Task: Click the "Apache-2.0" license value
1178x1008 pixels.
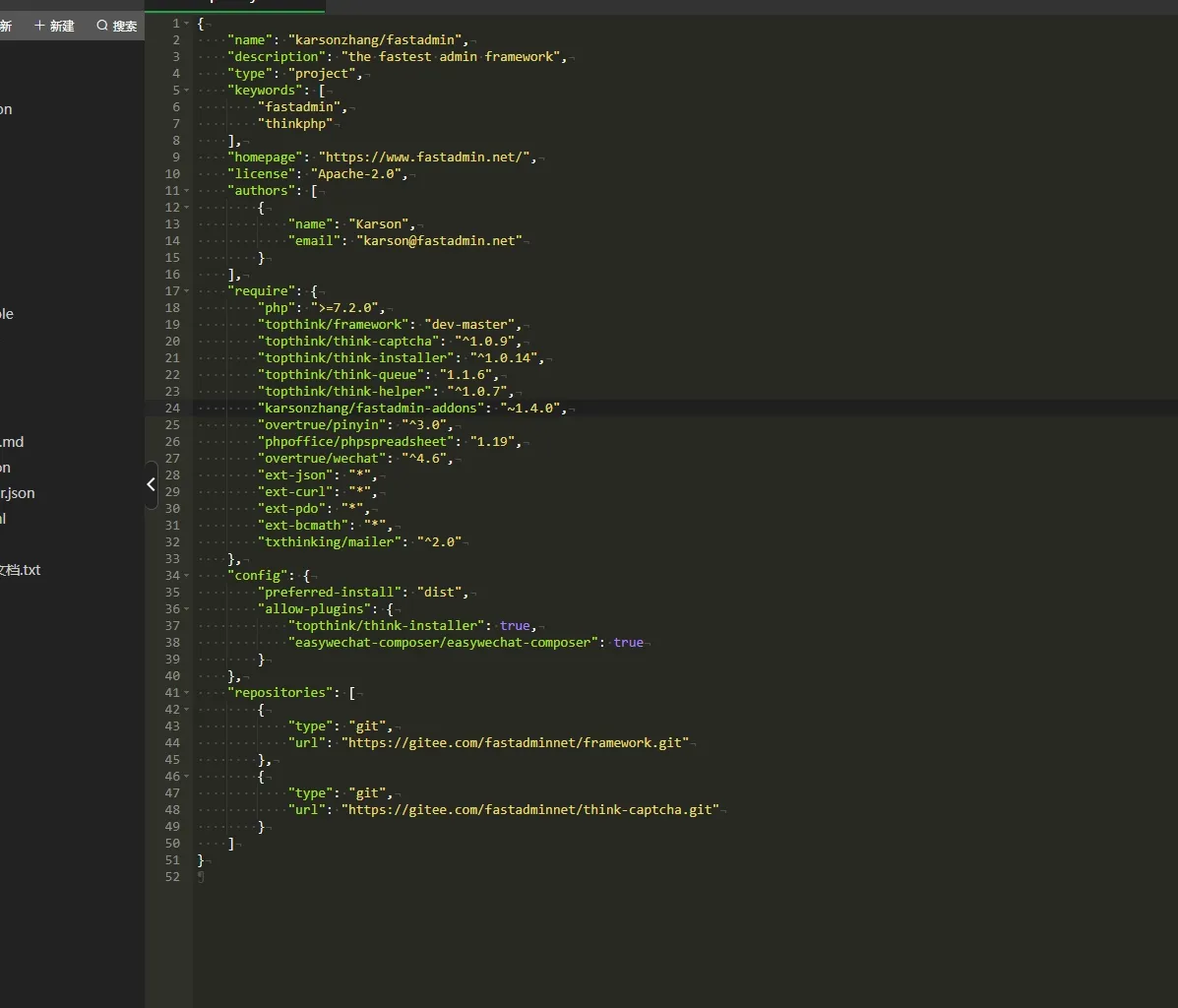Action: (355, 173)
